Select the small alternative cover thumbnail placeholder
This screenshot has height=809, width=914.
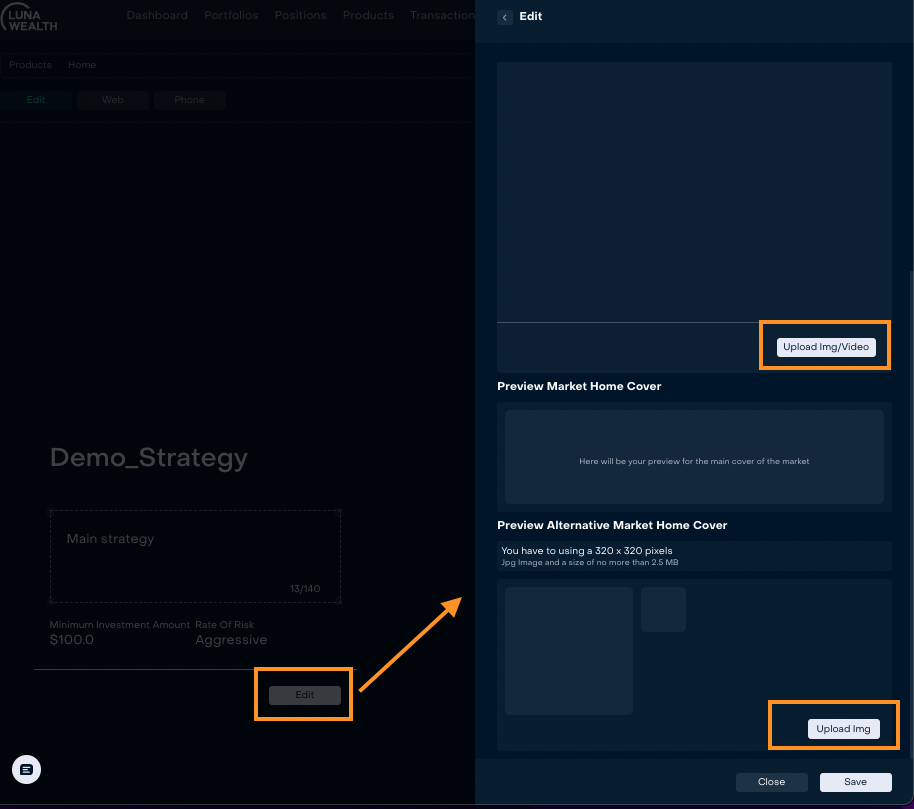663,609
